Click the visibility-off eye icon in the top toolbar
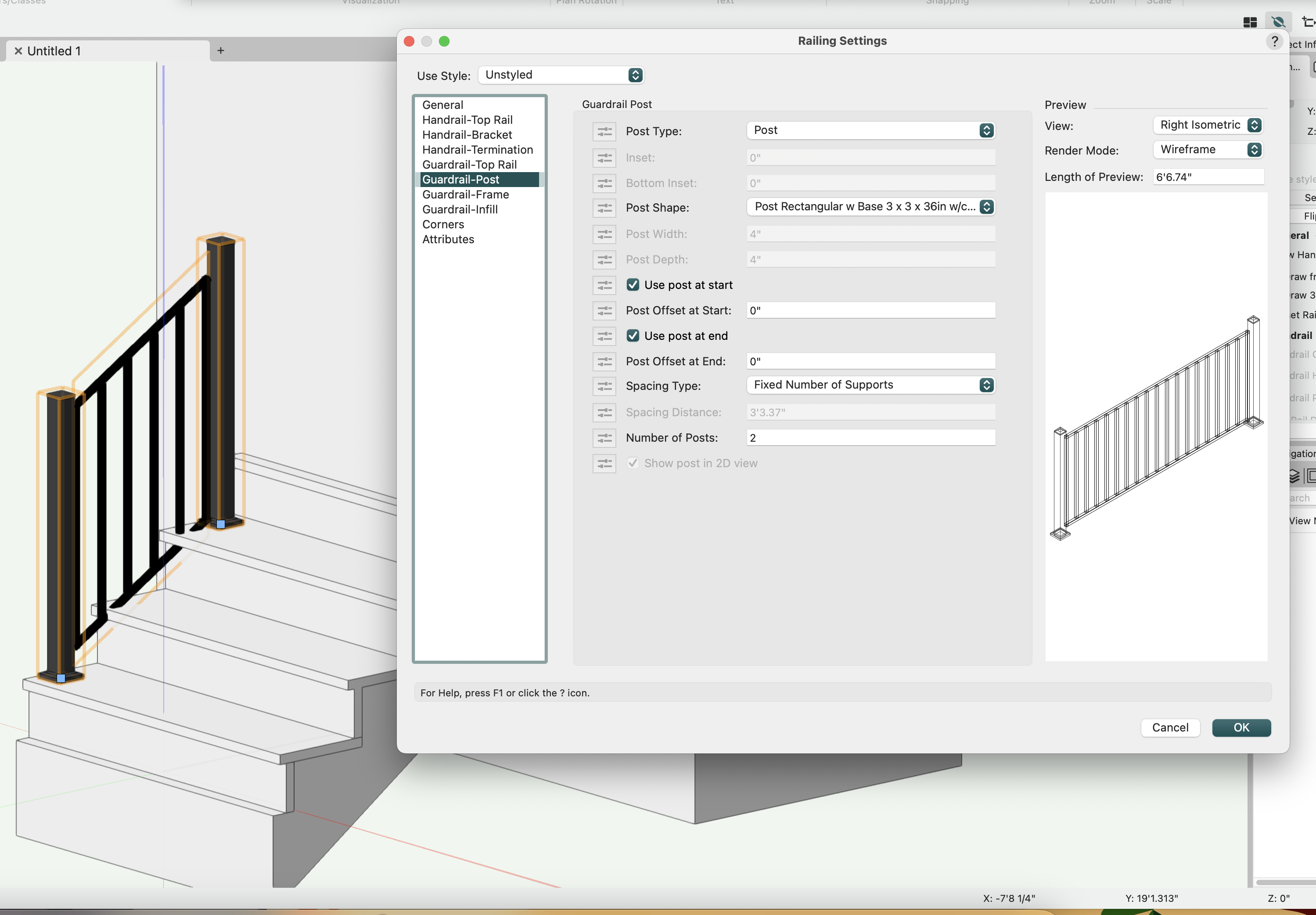Viewport: 1316px width, 915px height. click(1278, 22)
